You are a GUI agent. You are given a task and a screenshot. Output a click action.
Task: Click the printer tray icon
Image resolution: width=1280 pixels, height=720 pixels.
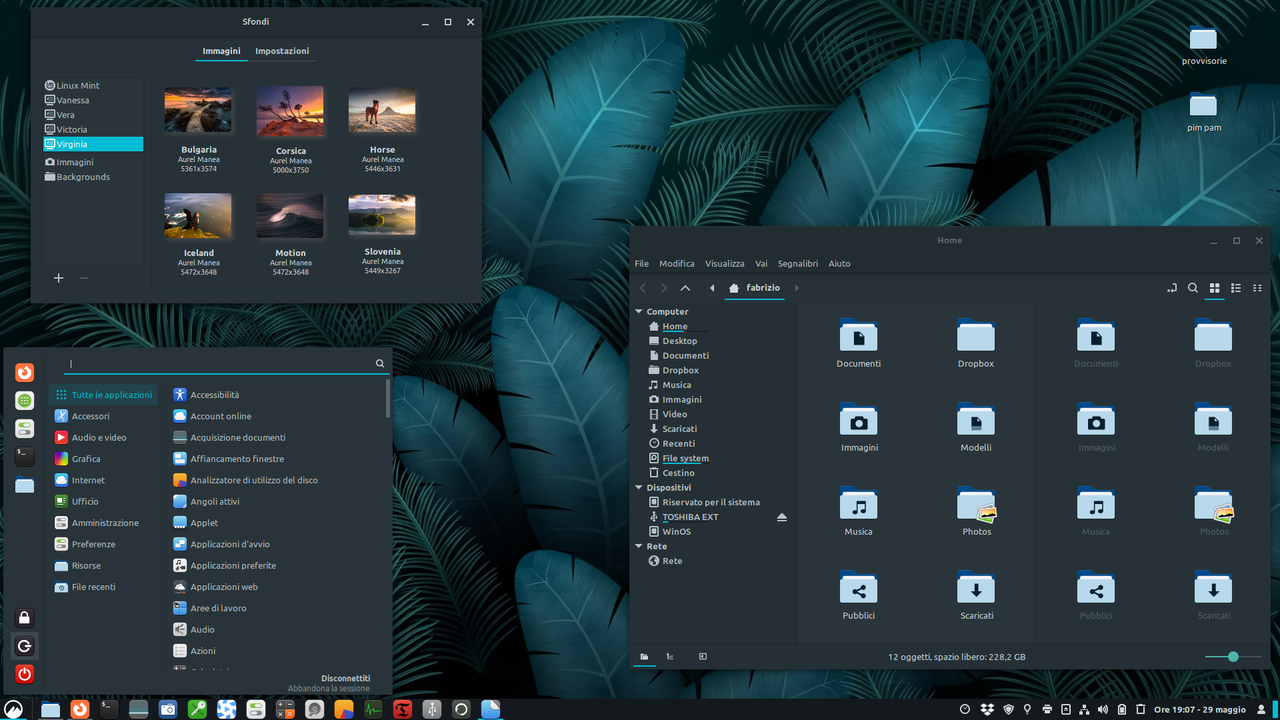point(1046,709)
